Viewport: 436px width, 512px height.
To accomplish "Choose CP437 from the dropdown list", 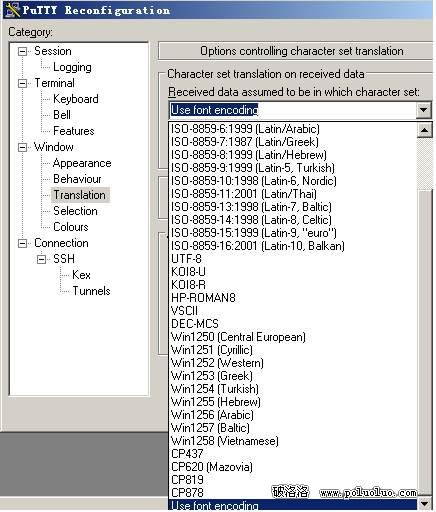I will (x=187, y=454).
